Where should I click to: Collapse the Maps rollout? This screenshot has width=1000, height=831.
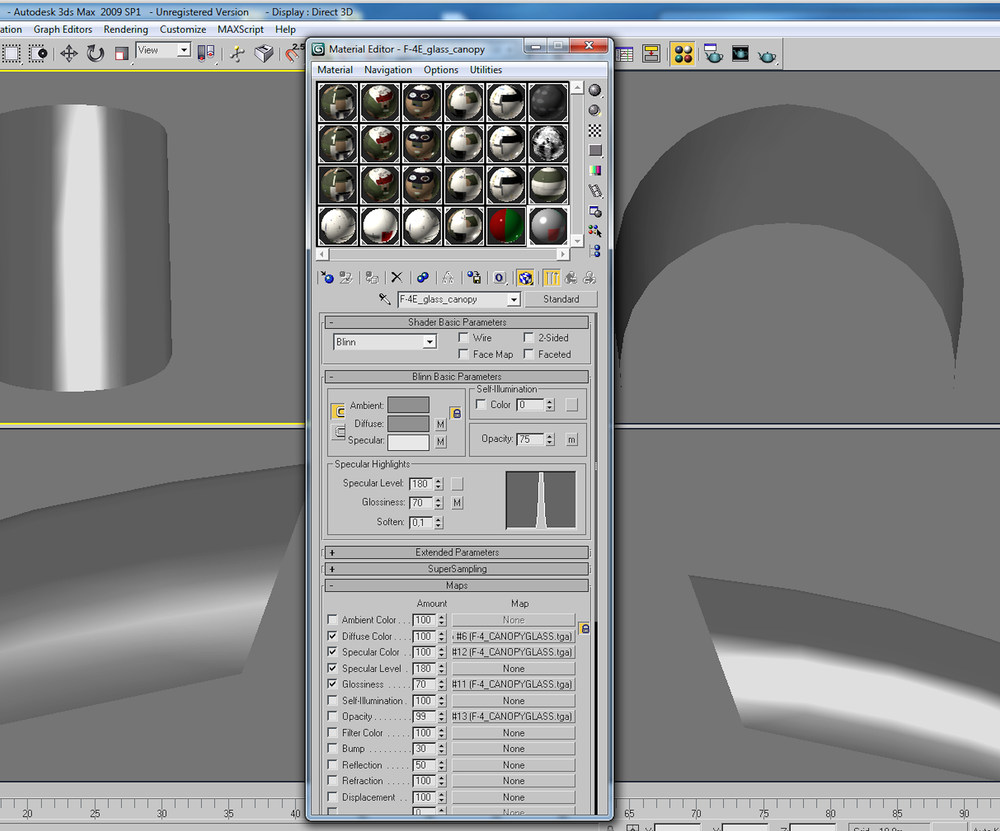pyautogui.click(x=457, y=585)
